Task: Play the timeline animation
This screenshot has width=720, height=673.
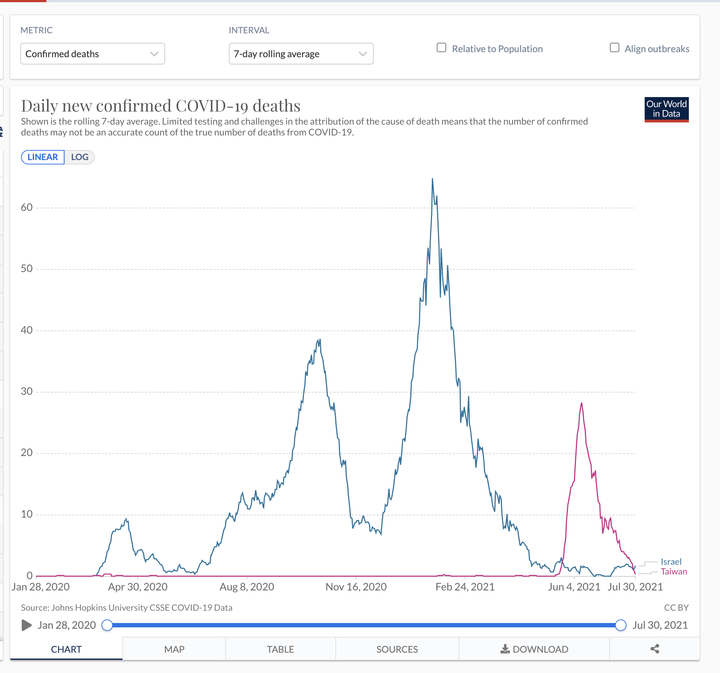Action: pos(27,625)
